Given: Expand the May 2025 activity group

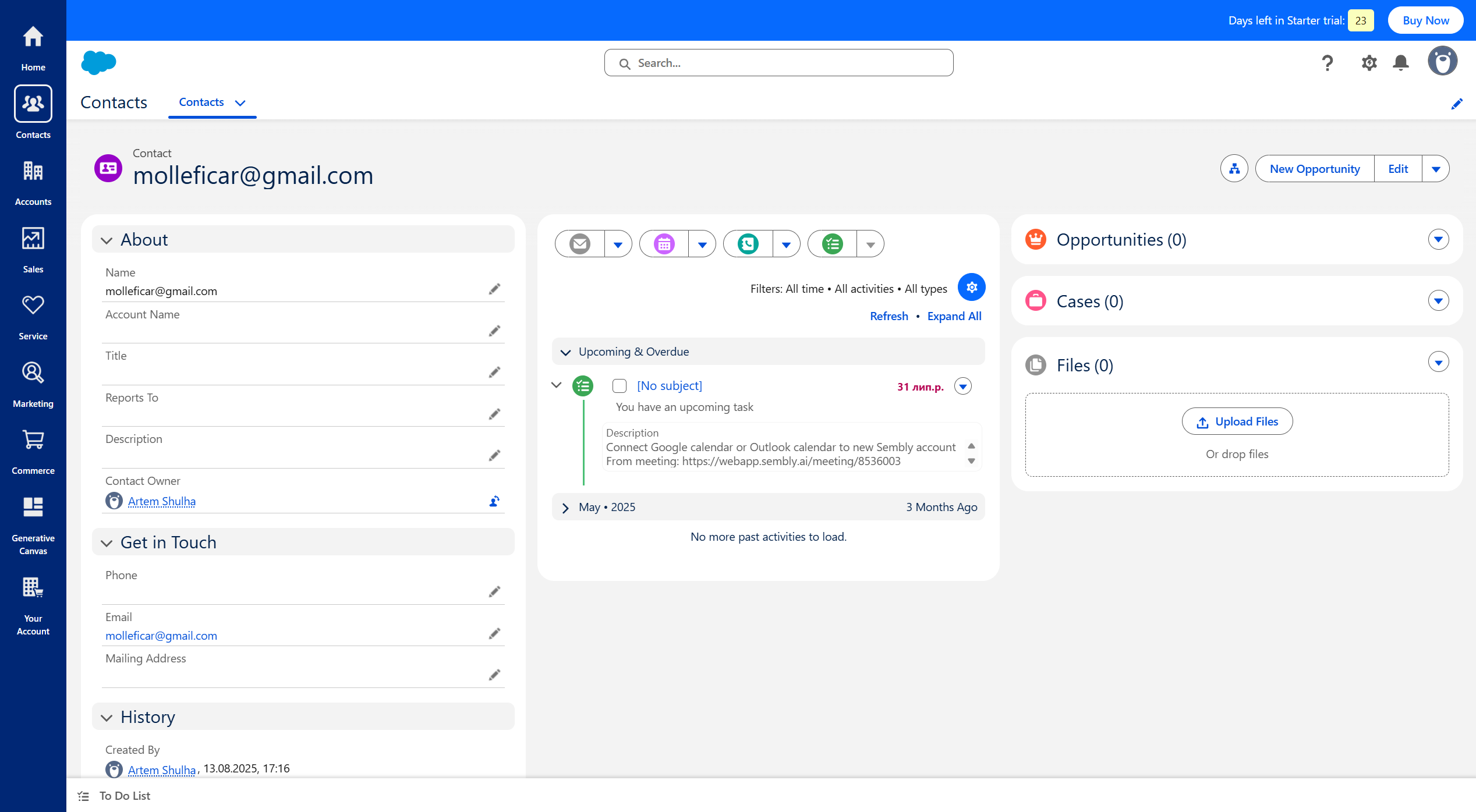Looking at the screenshot, I should pyautogui.click(x=565, y=508).
